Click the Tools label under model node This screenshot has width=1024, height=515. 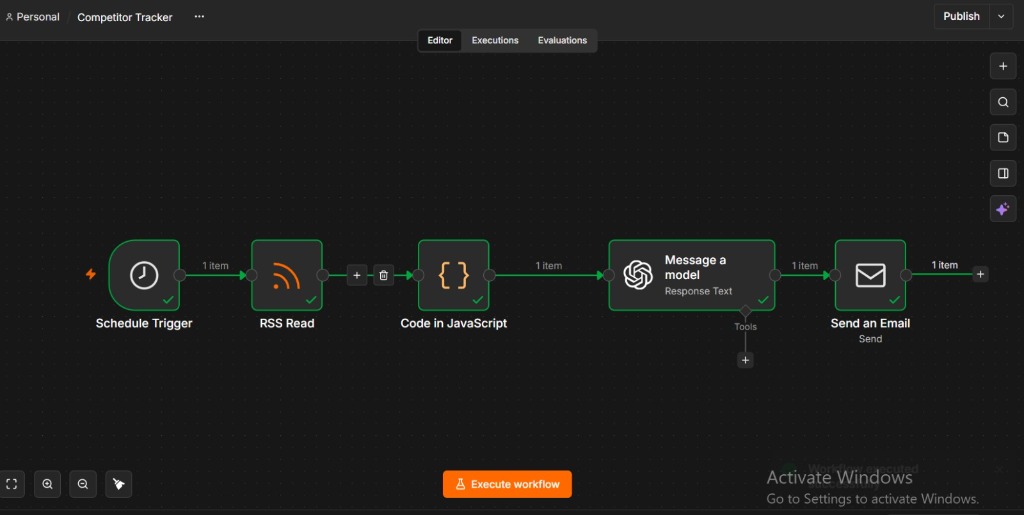pos(745,327)
